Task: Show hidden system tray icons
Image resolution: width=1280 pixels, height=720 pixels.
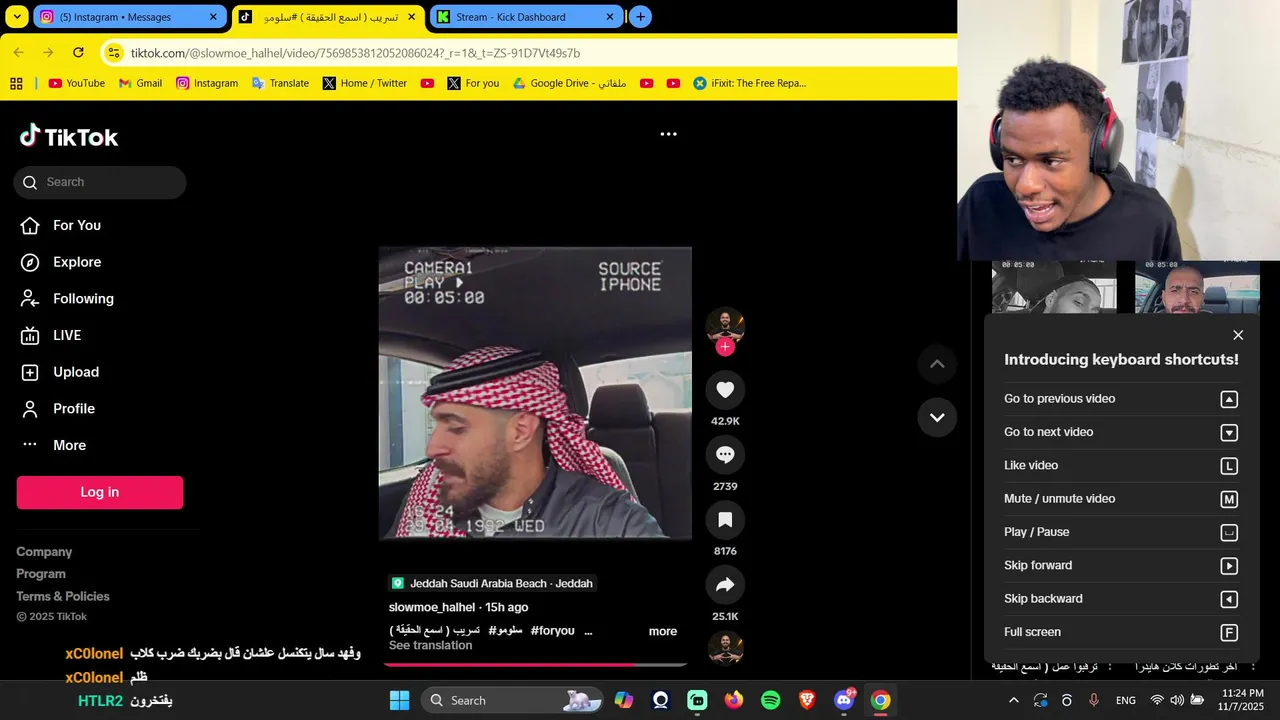Action: 1014,700
